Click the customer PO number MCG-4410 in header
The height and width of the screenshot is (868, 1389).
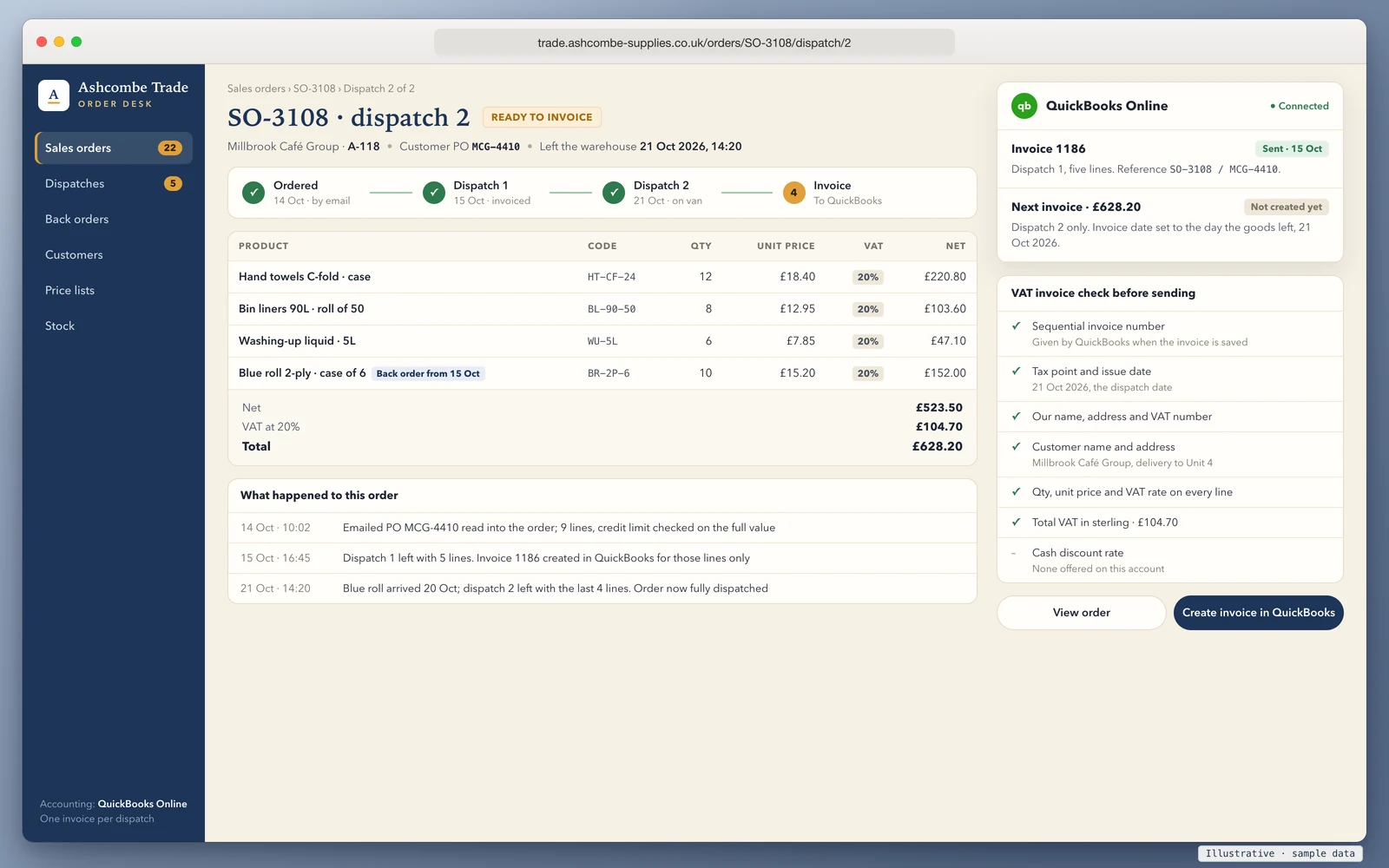tap(496, 147)
